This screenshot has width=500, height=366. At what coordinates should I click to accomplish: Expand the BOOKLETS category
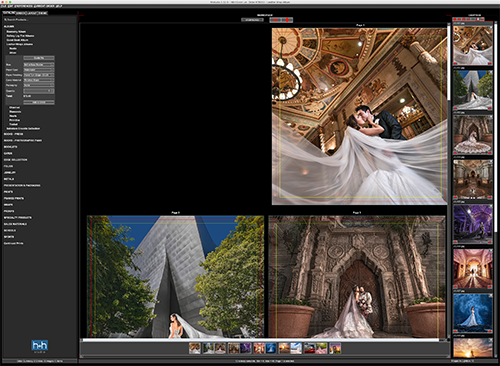(10, 147)
